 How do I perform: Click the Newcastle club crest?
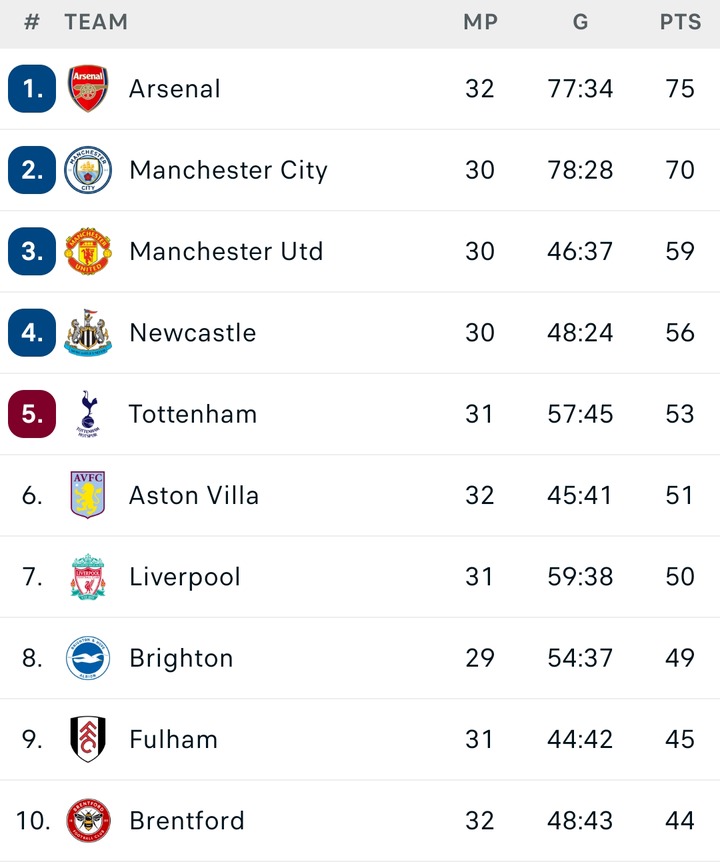pyautogui.click(x=88, y=333)
